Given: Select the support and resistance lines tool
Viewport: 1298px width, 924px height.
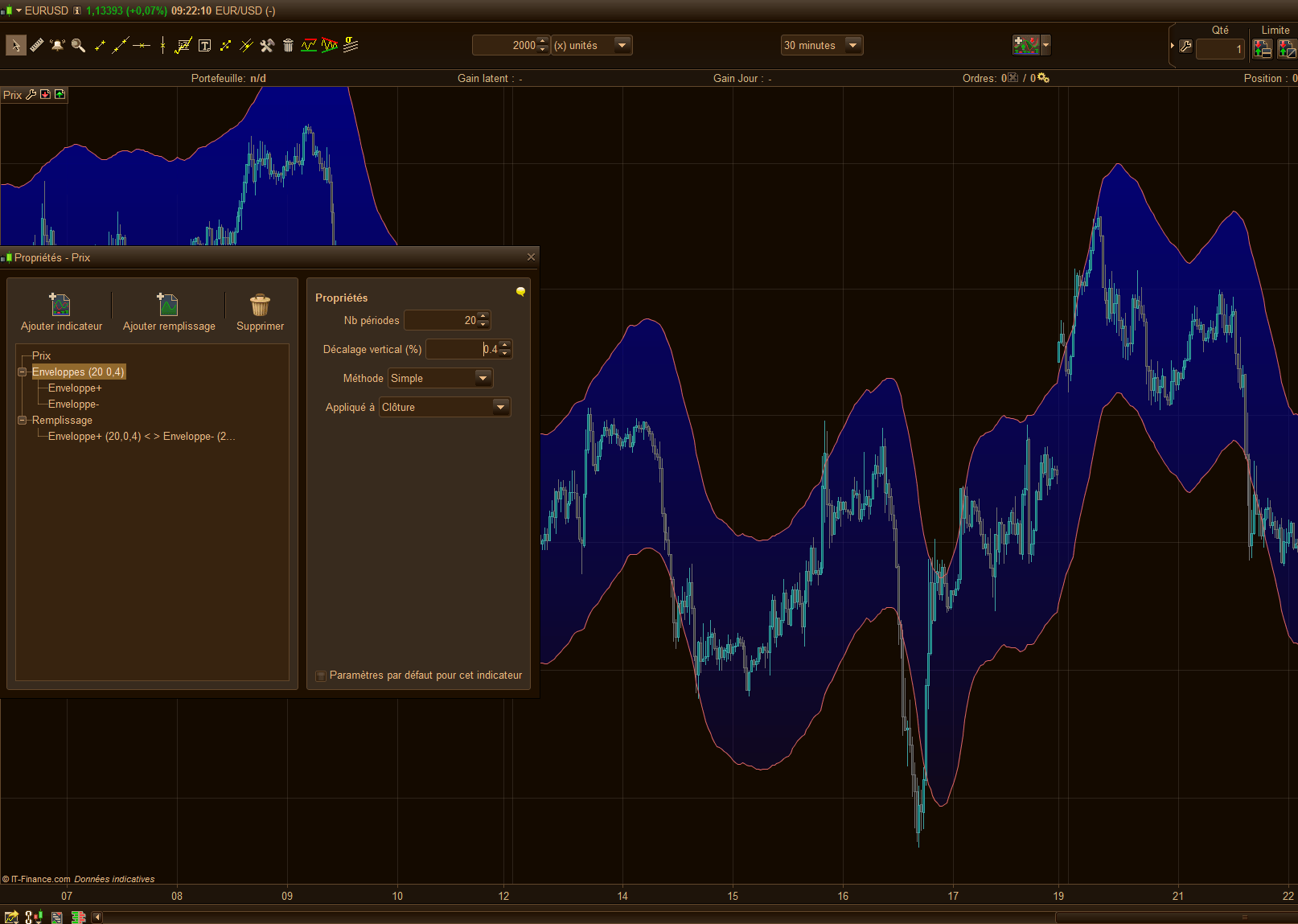Looking at the screenshot, I should pyautogui.click(x=309, y=45).
